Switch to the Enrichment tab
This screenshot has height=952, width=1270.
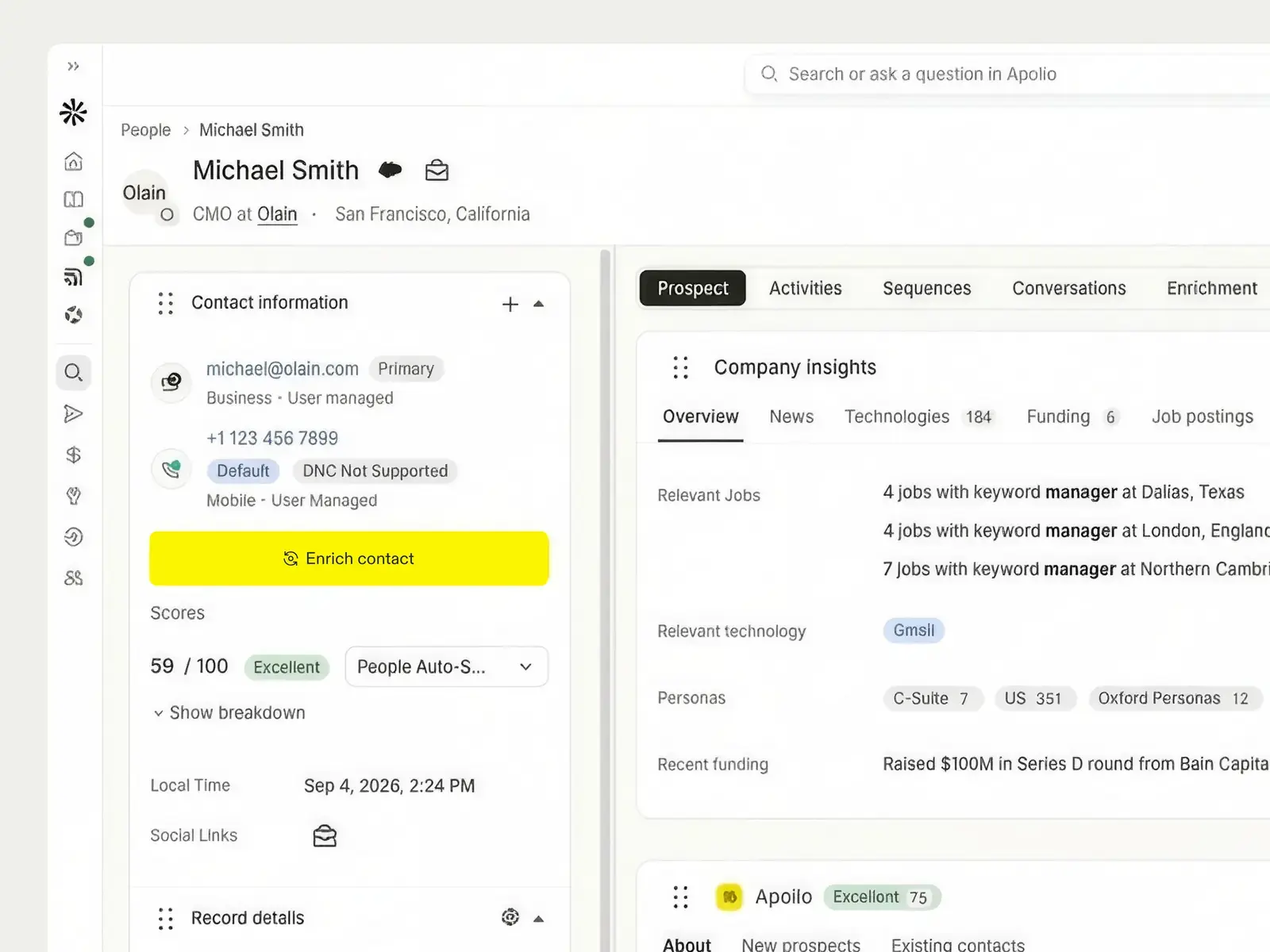click(x=1212, y=288)
